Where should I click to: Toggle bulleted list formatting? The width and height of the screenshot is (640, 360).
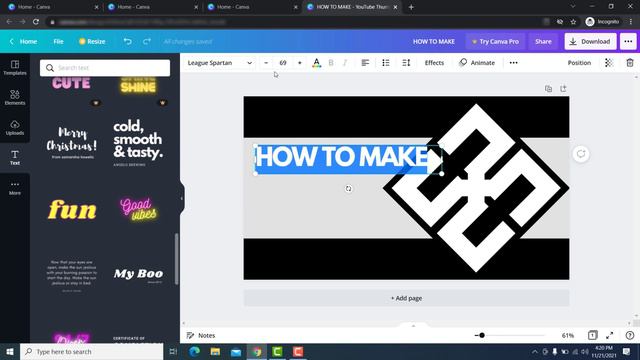(x=386, y=63)
